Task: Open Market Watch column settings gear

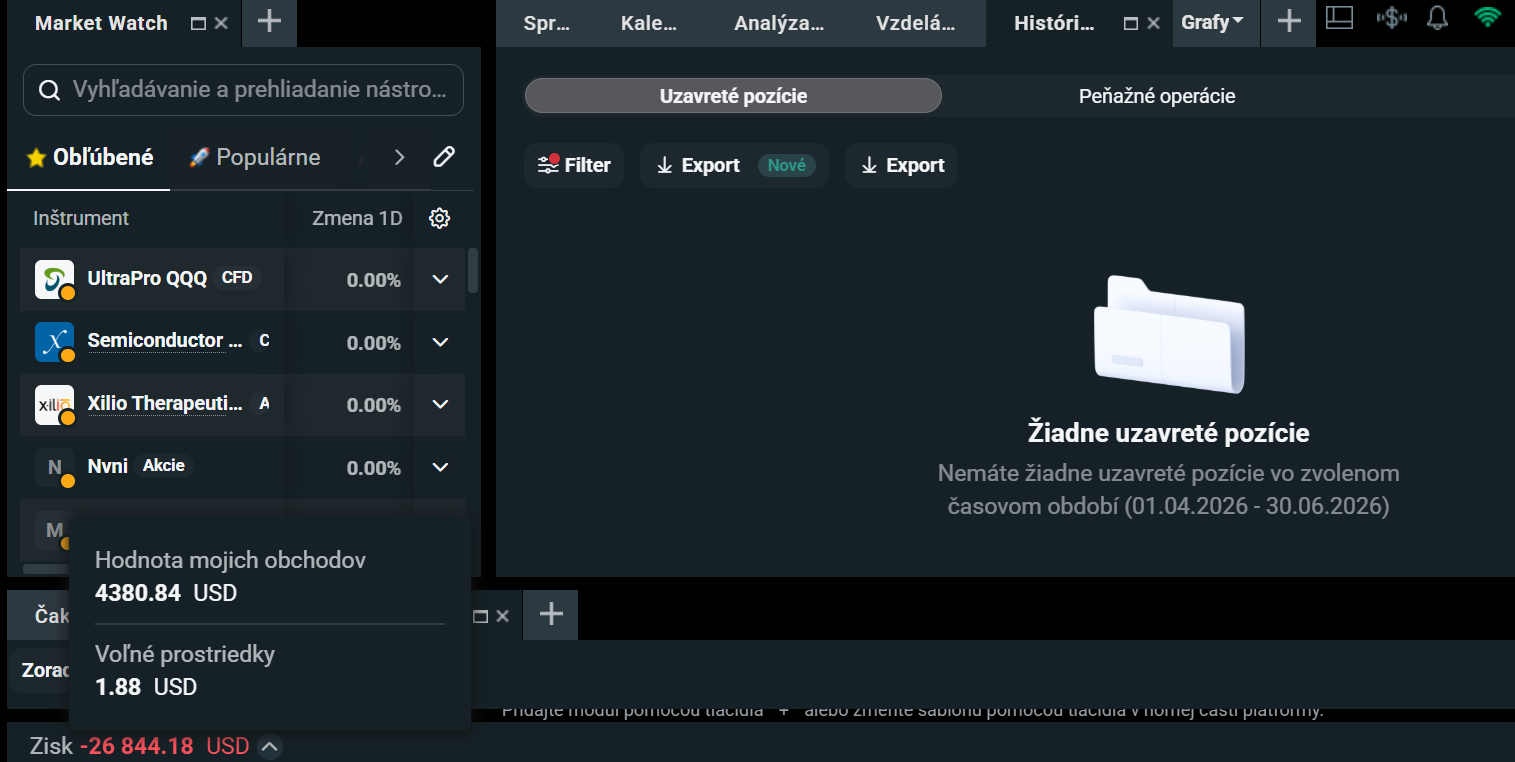Action: pos(439,218)
